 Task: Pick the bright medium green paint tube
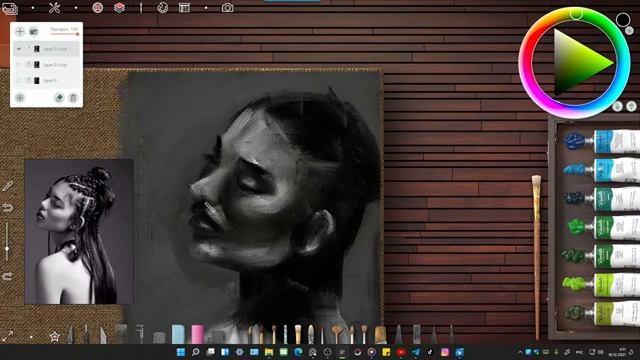pos(602,227)
